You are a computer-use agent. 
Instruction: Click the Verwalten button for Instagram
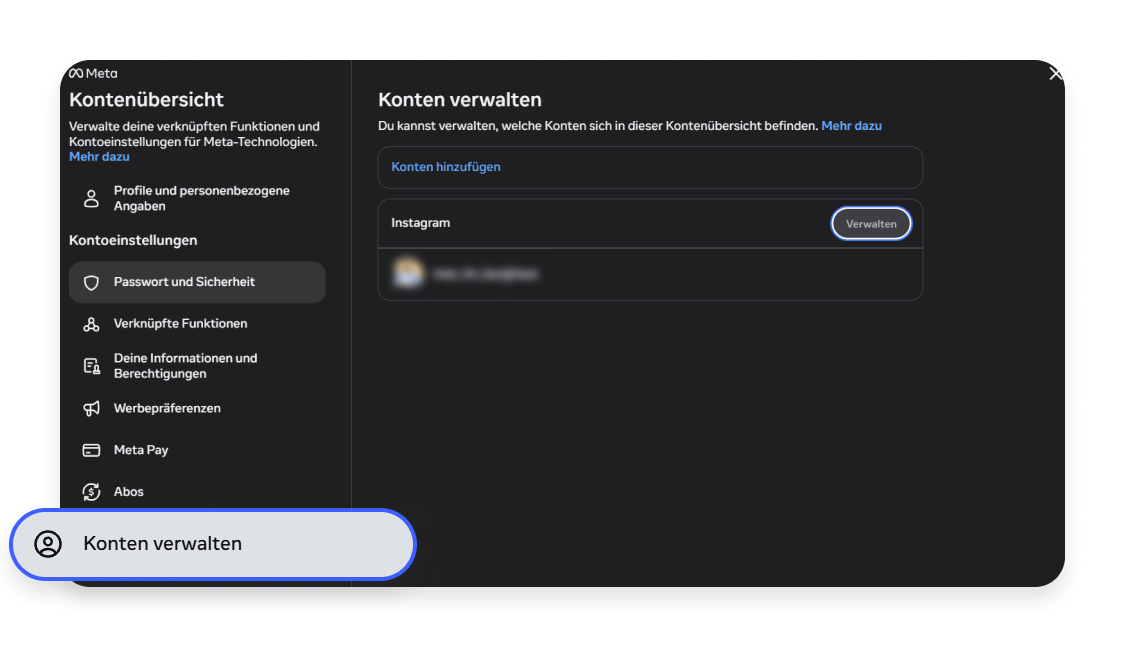[x=871, y=224]
